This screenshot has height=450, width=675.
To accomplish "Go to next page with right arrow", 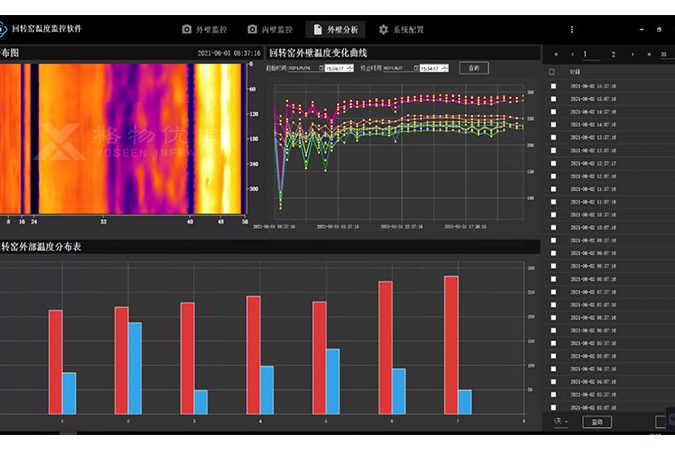I will point(632,54).
